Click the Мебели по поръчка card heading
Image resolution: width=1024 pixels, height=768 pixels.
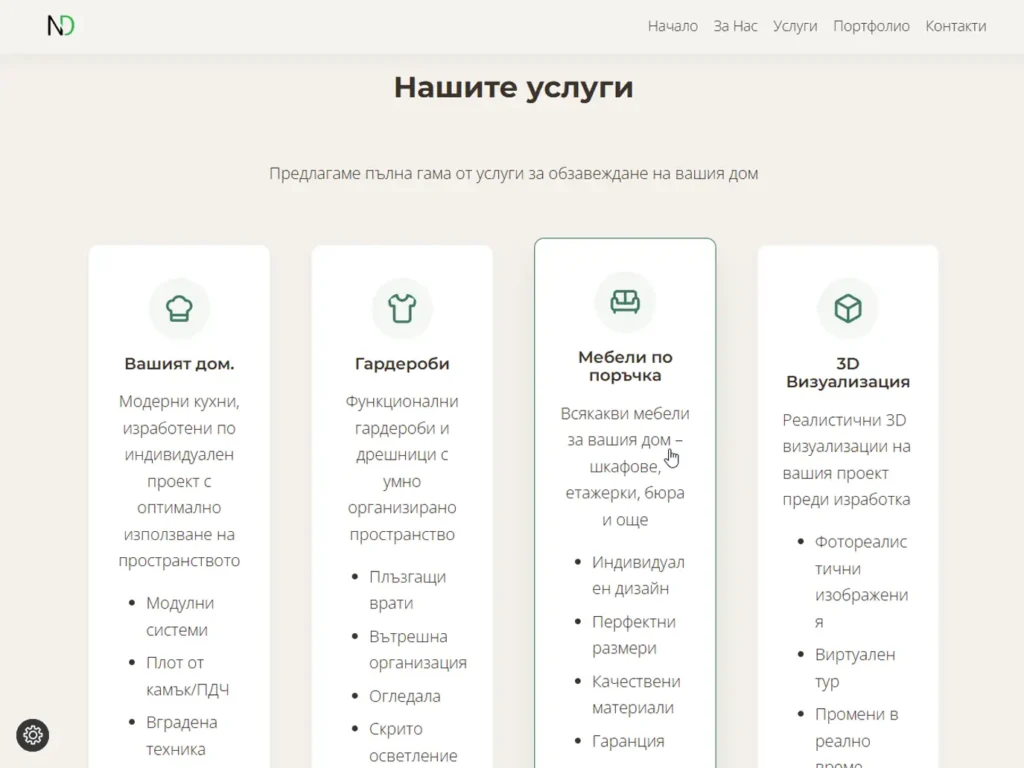pyautogui.click(x=625, y=366)
